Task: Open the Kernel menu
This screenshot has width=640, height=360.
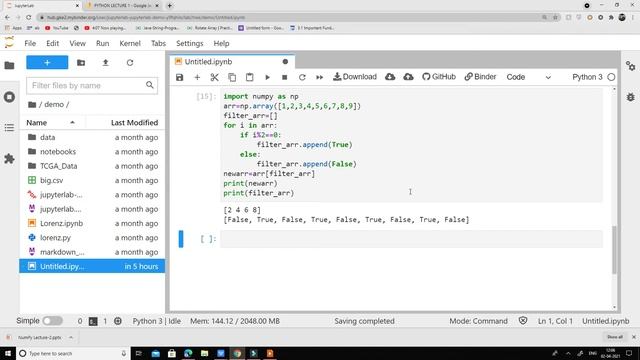Action: pyautogui.click(x=130, y=43)
